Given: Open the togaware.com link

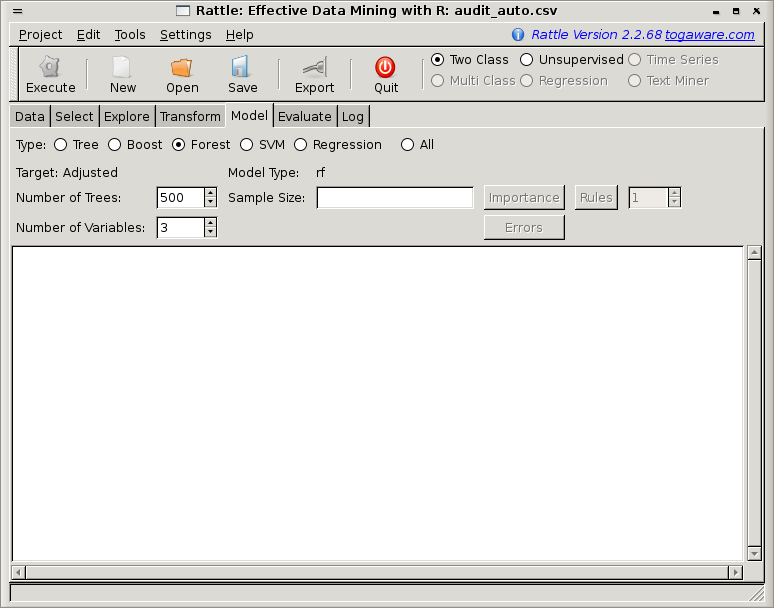Looking at the screenshot, I should 709,35.
